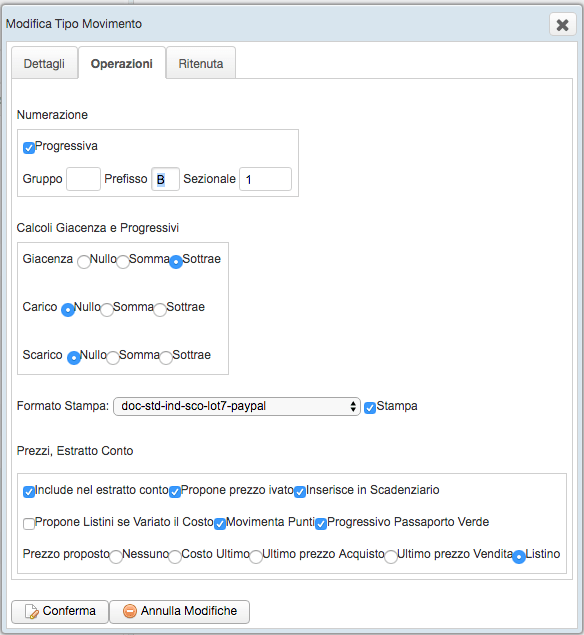
Task: Select Costo Ultimo as Prezzo proposto
Action: tap(175, 557)
